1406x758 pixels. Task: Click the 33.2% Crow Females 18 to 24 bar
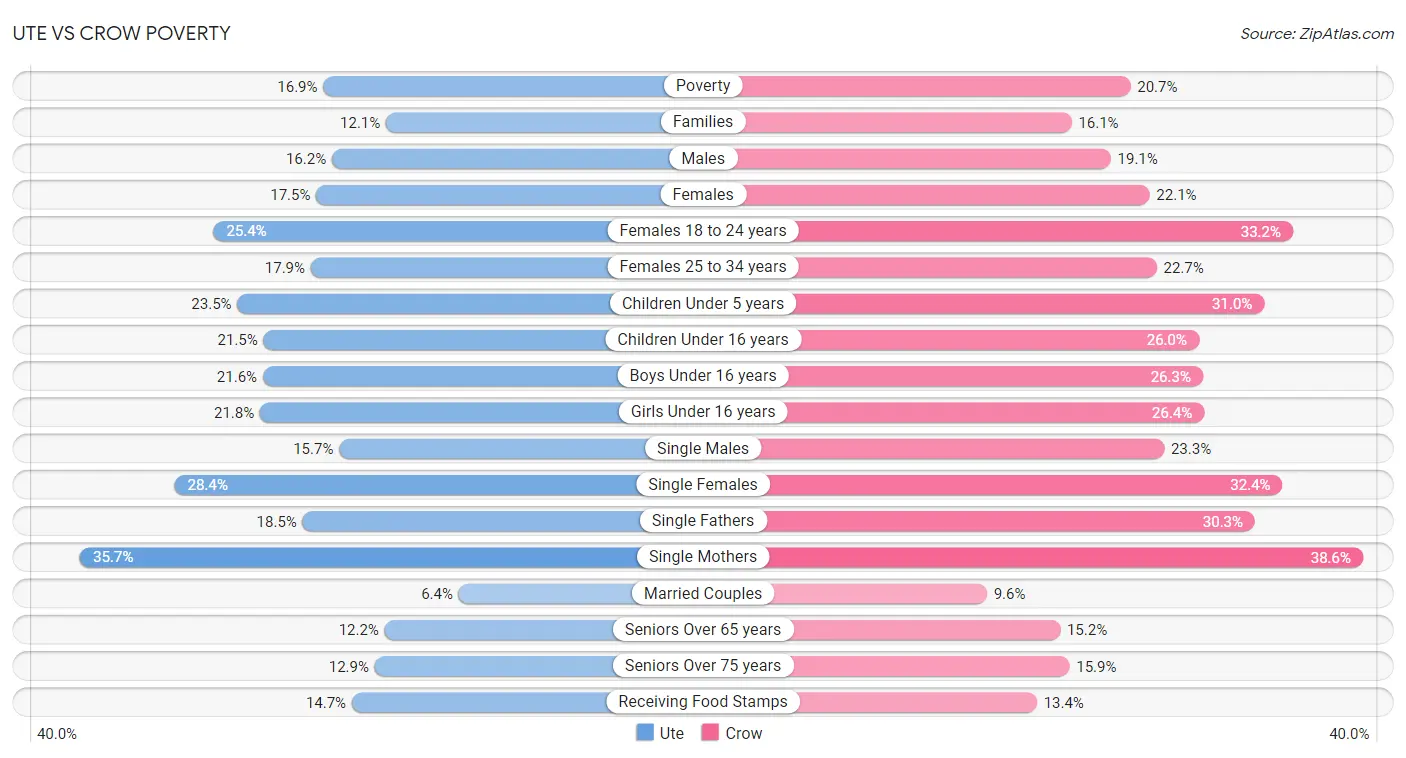click(x=998, y=231)
